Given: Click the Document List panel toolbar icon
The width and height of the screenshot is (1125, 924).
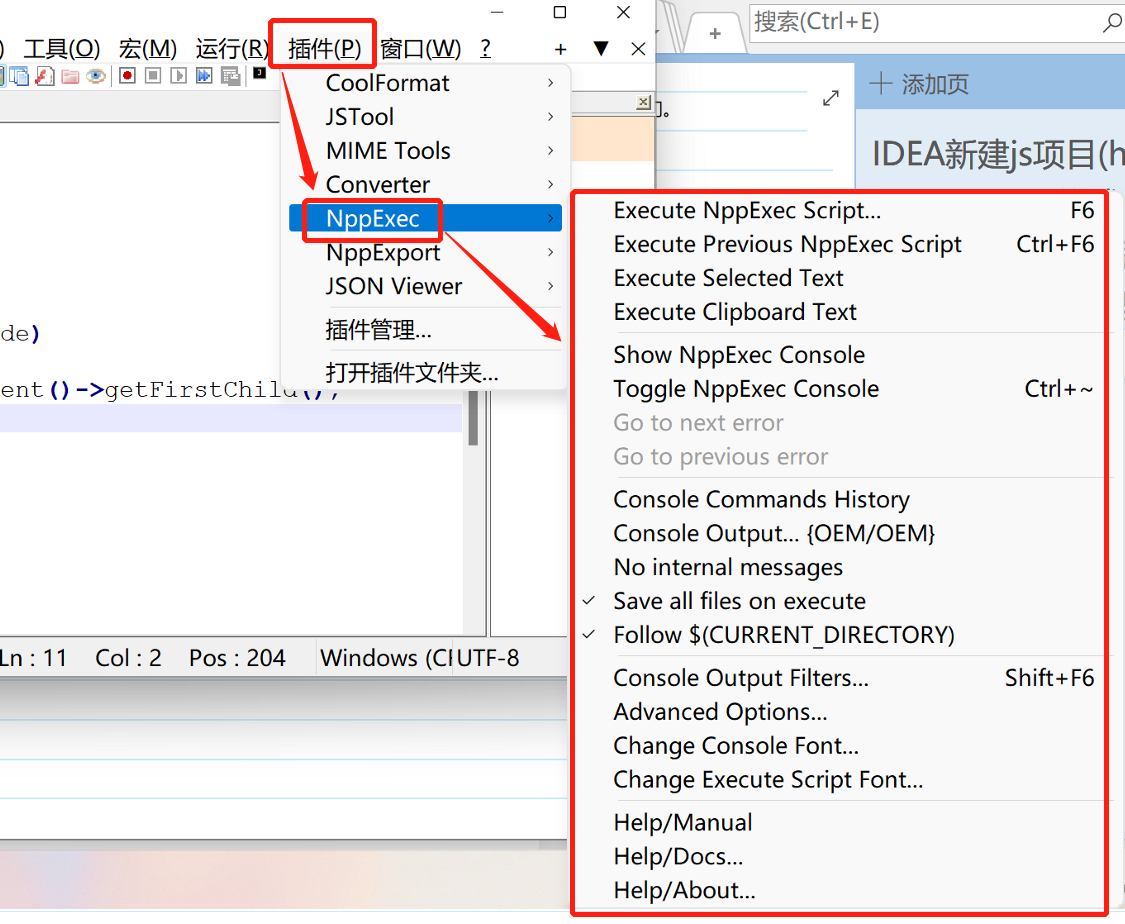Looking at the screenshot, I should click(19, 75).
